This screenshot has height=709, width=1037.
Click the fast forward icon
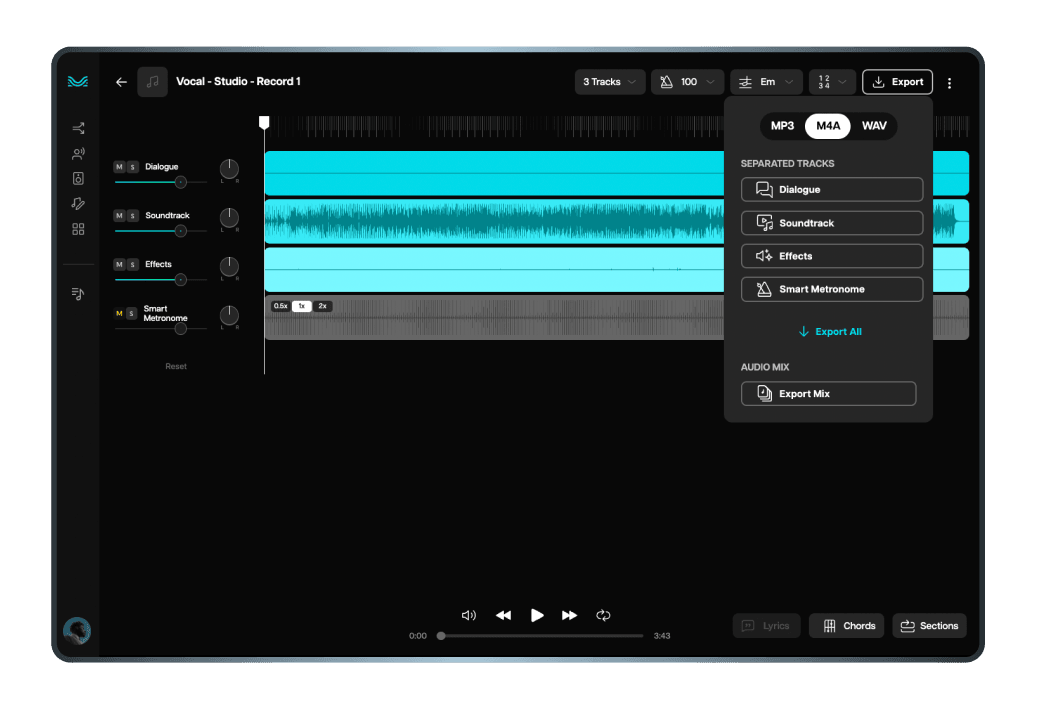pos(569,616)
